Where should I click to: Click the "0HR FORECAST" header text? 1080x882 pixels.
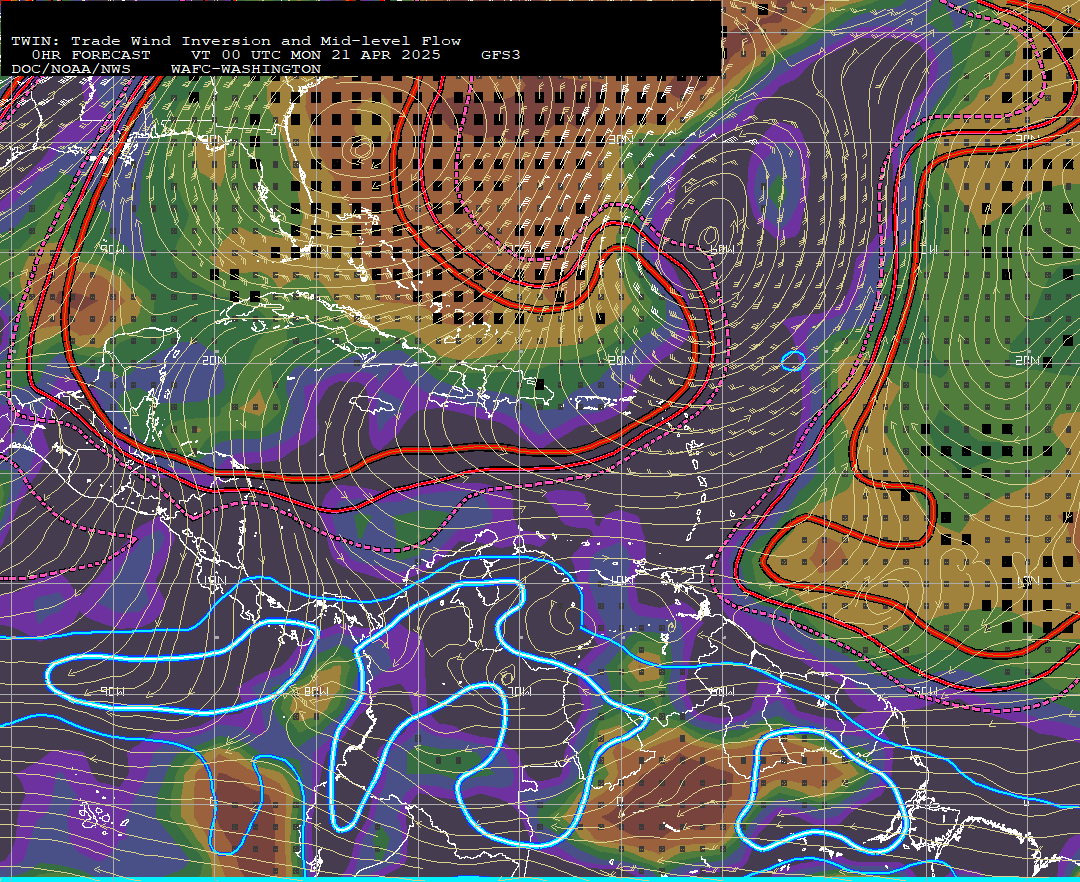point(91,55)
